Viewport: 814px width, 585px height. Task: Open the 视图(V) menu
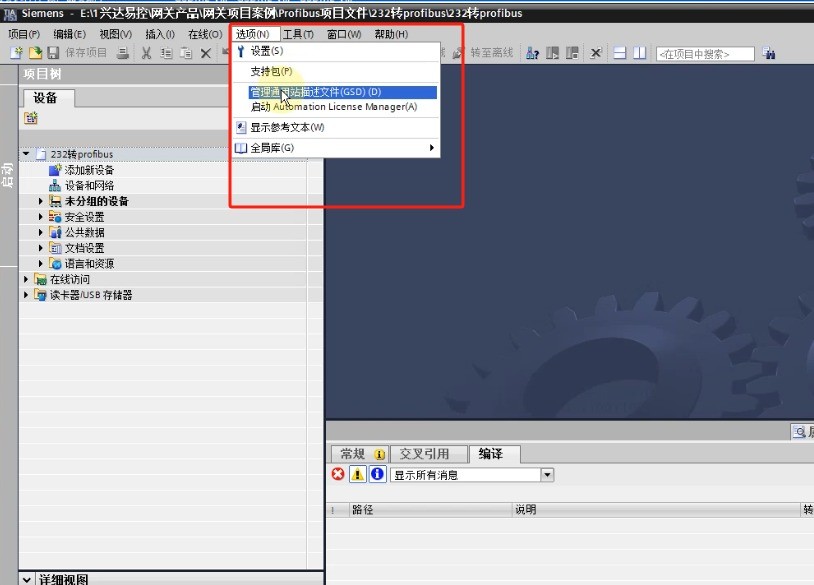[115, 34]
